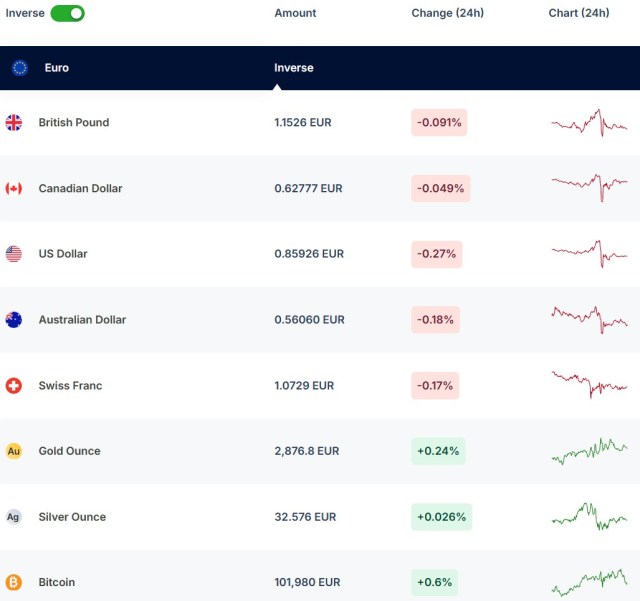Toggle the Inverse switch off
This screenshot has height=601, width=640.
pyautogui.click(x=67, y=13)
